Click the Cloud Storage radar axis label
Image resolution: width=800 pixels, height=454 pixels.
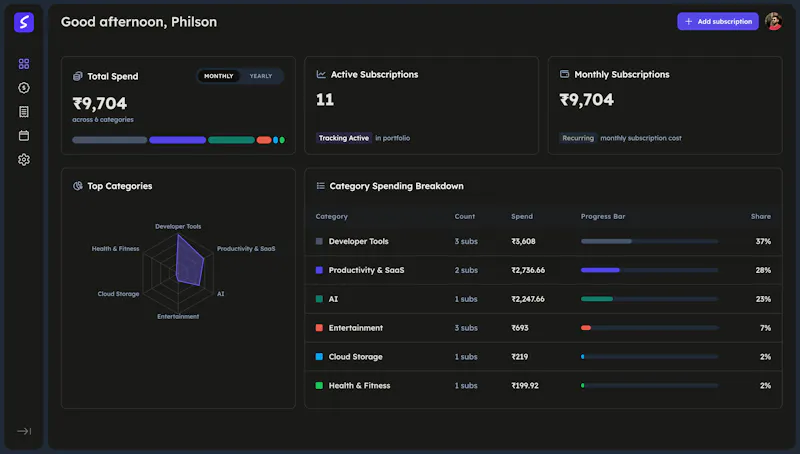pos(118,294)
